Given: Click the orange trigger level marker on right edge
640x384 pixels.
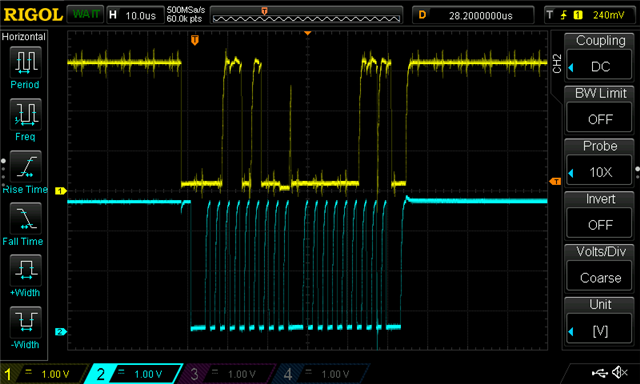Looking at the screenshot, I should (x=555, y=181).
